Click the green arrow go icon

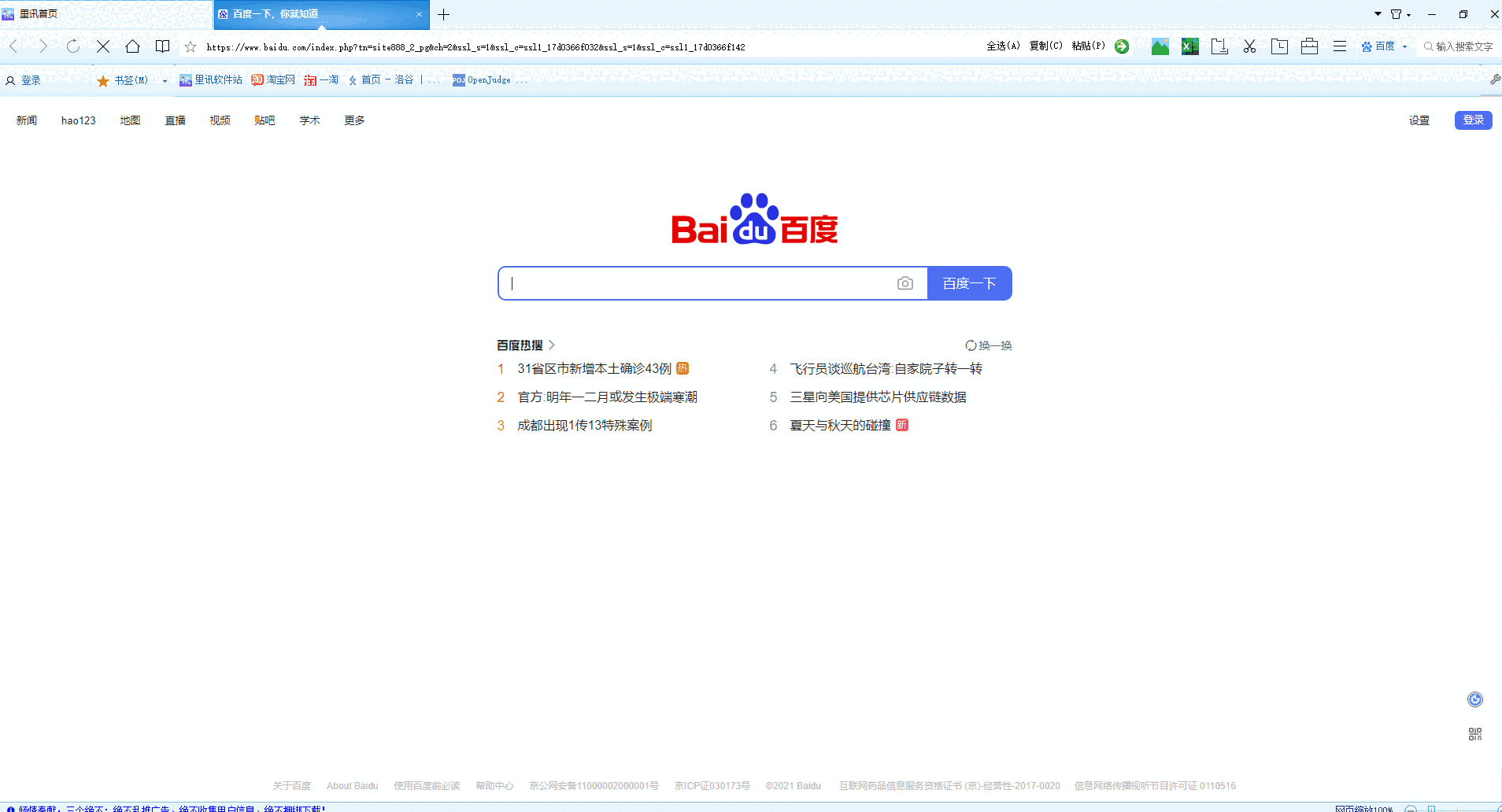coord(1122,46)
